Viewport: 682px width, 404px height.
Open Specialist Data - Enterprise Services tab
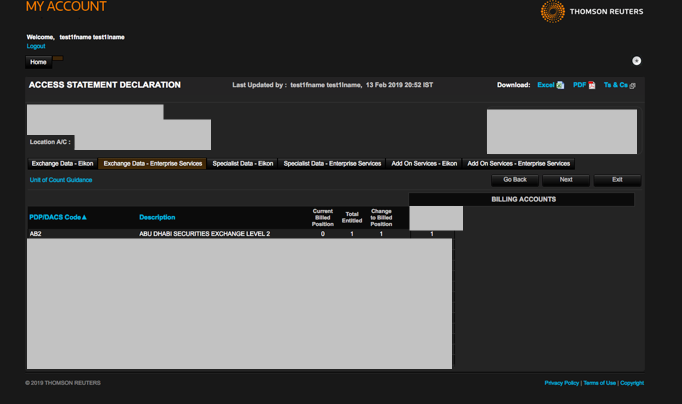[x=332, y=164]
